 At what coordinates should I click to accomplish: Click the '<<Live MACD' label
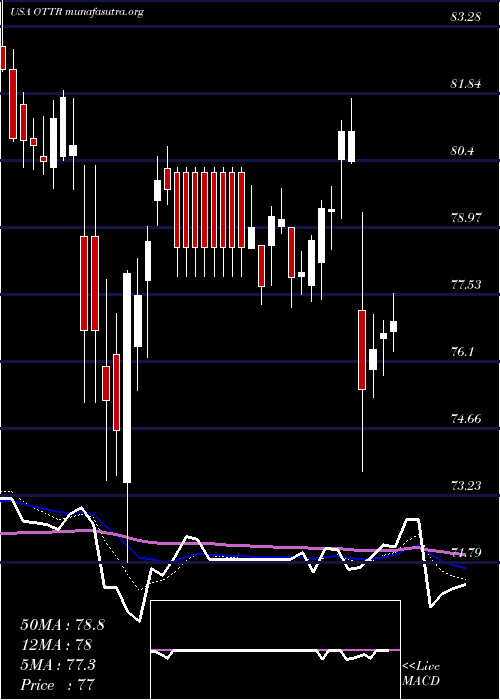421,674
